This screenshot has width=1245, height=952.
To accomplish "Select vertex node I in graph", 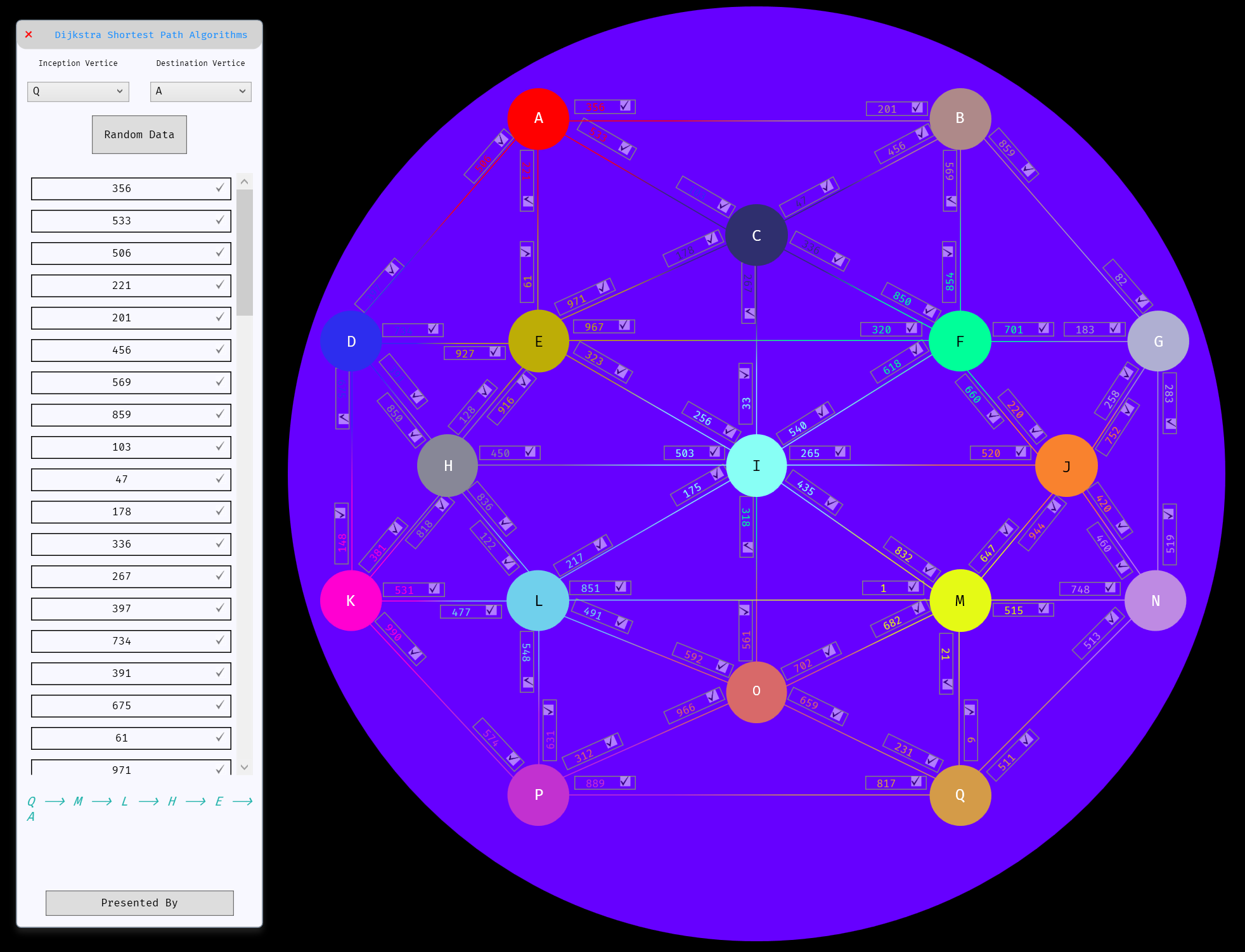I will point(756,465).
